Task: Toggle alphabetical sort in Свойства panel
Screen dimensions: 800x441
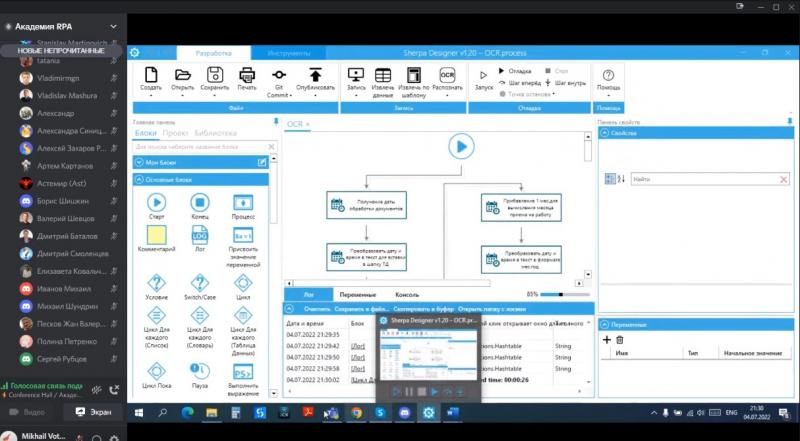Action: click(x=621, y=179)
